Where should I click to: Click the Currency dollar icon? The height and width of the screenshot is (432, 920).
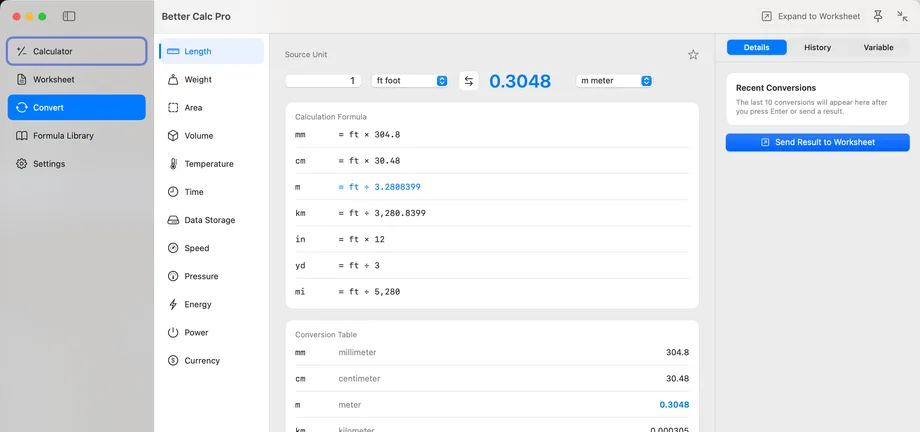click(x=173, y=360)
